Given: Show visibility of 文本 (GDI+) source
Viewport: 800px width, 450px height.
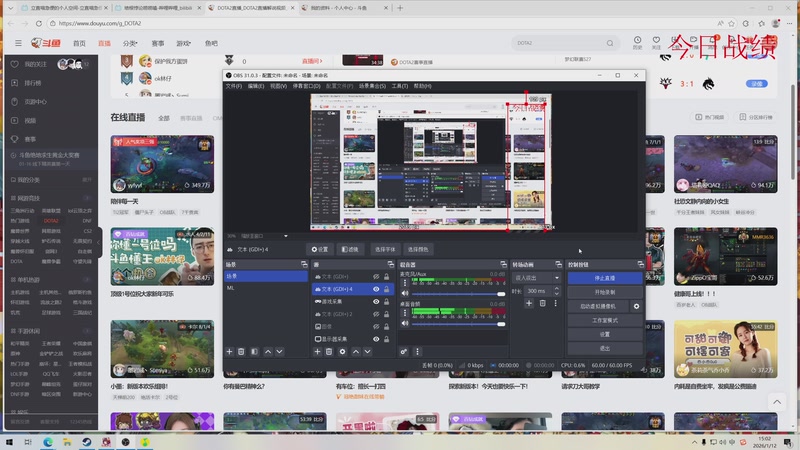Looking at the screenshot, I should click(x=376, y=277).
